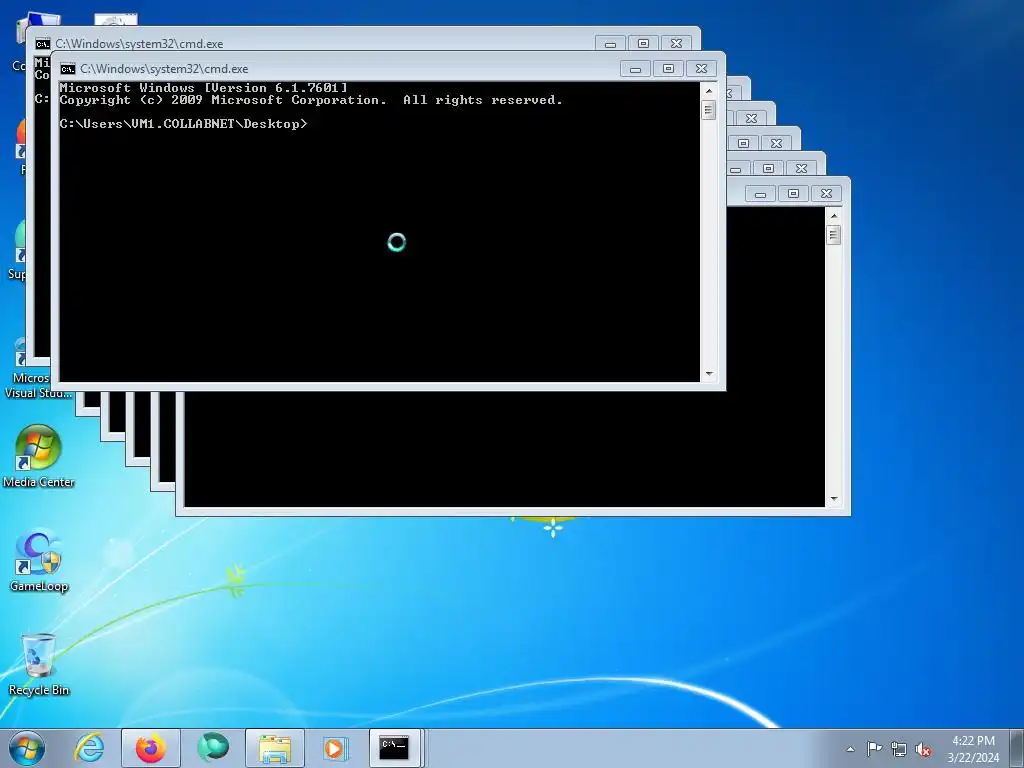Screen dimensions: 1024x768
Task: Open the muted volume tray icon
Action: 923,749
